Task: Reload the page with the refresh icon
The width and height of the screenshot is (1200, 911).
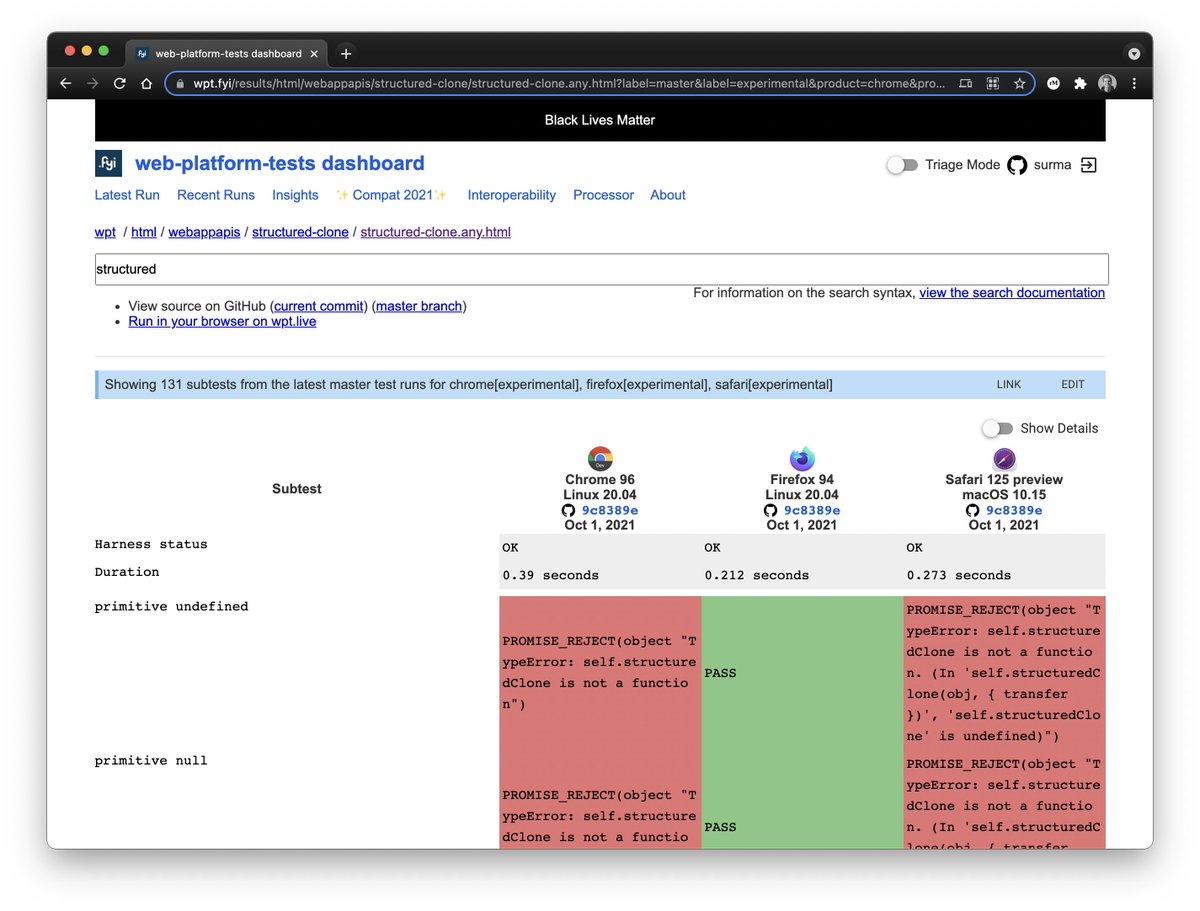Action: [120, 84]
